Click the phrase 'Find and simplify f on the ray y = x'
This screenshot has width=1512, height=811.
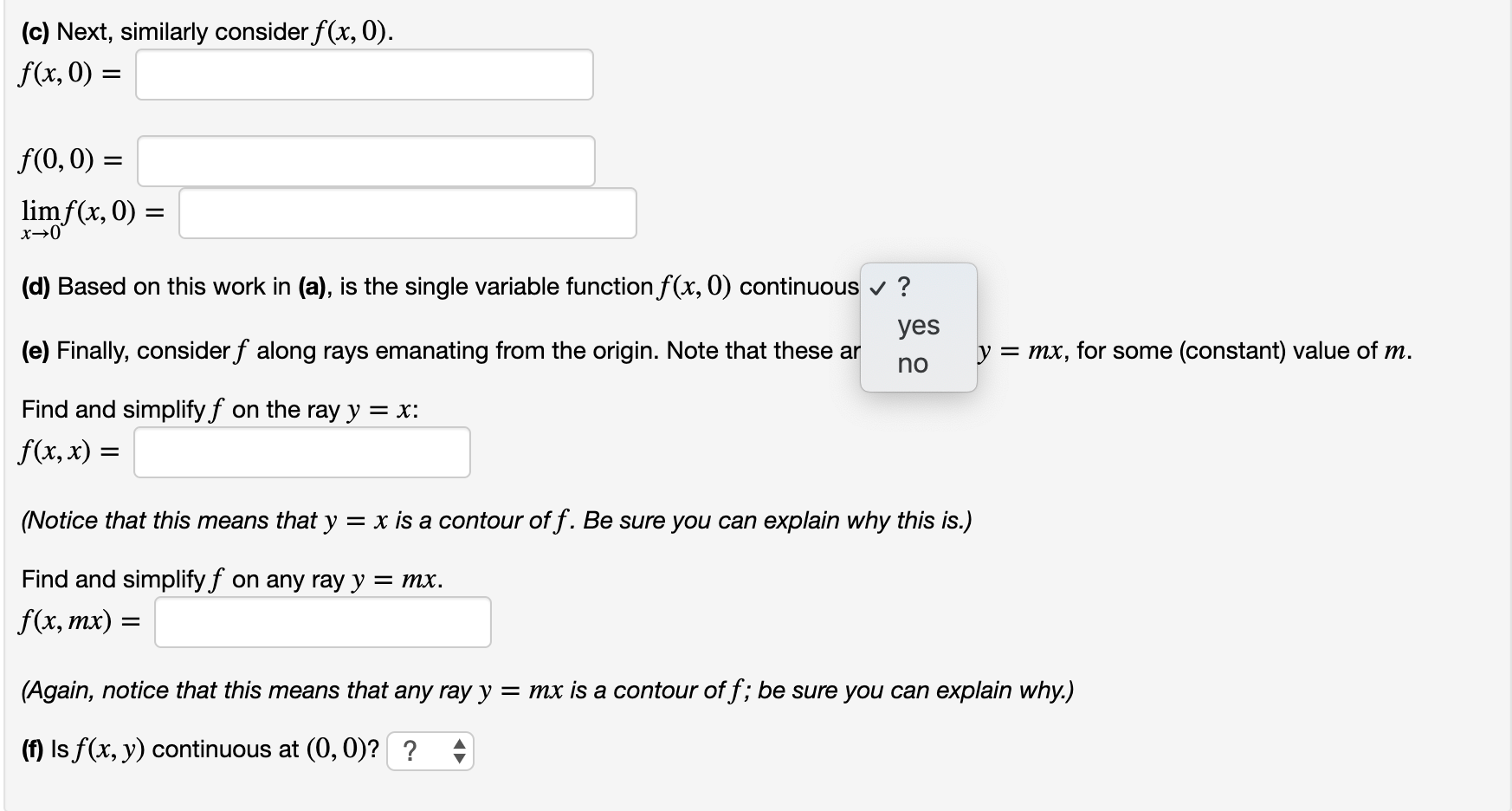(x=218, y=409)
